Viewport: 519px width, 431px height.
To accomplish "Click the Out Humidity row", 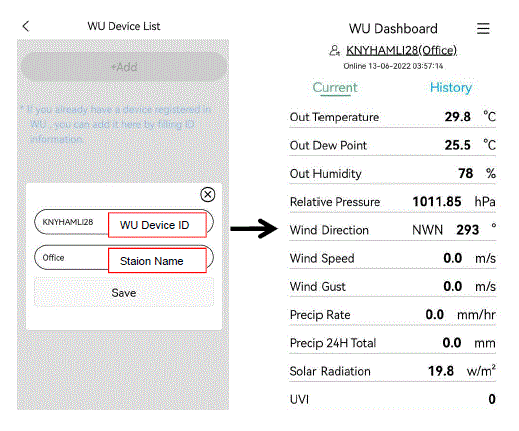I will click(x=392, y=174).
